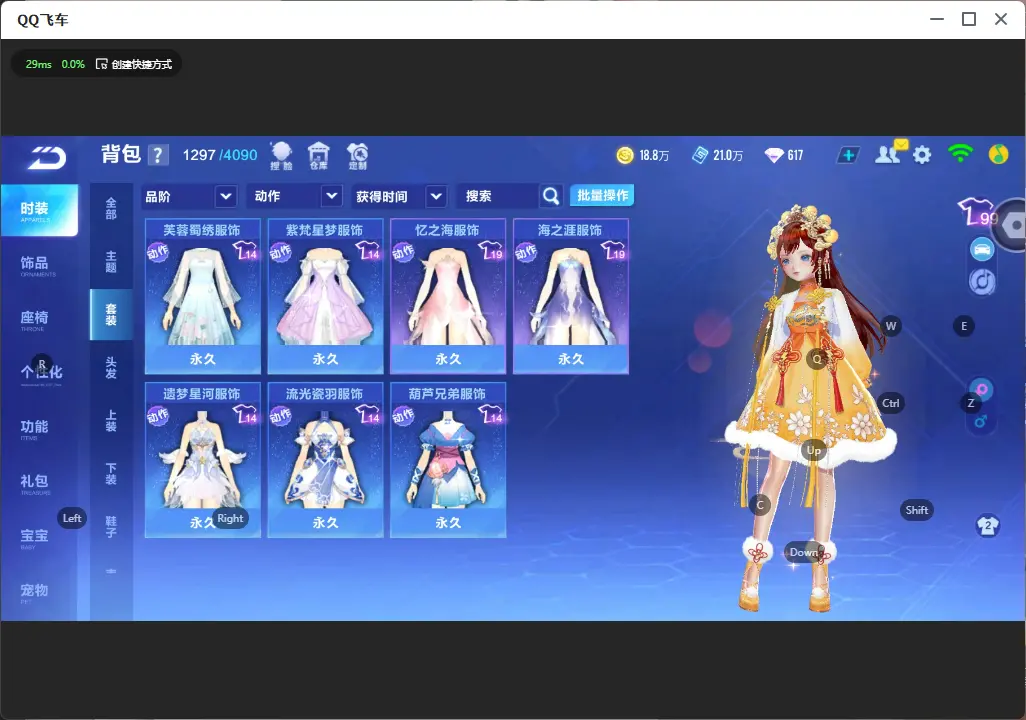1026x720 pixels.
Task: Click the green Wi-Fi signal icon
Action: [960, 154]
